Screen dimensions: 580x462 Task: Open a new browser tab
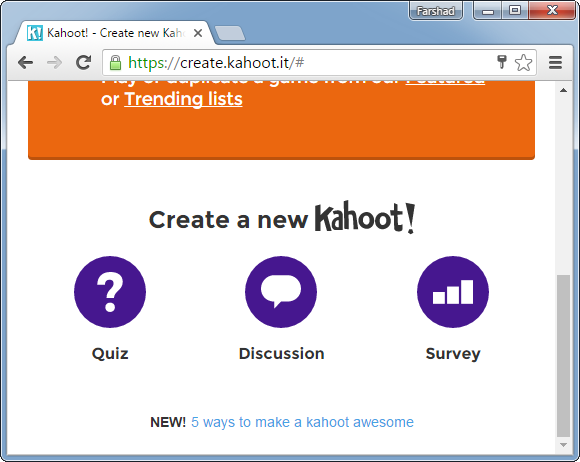[229, 33]
